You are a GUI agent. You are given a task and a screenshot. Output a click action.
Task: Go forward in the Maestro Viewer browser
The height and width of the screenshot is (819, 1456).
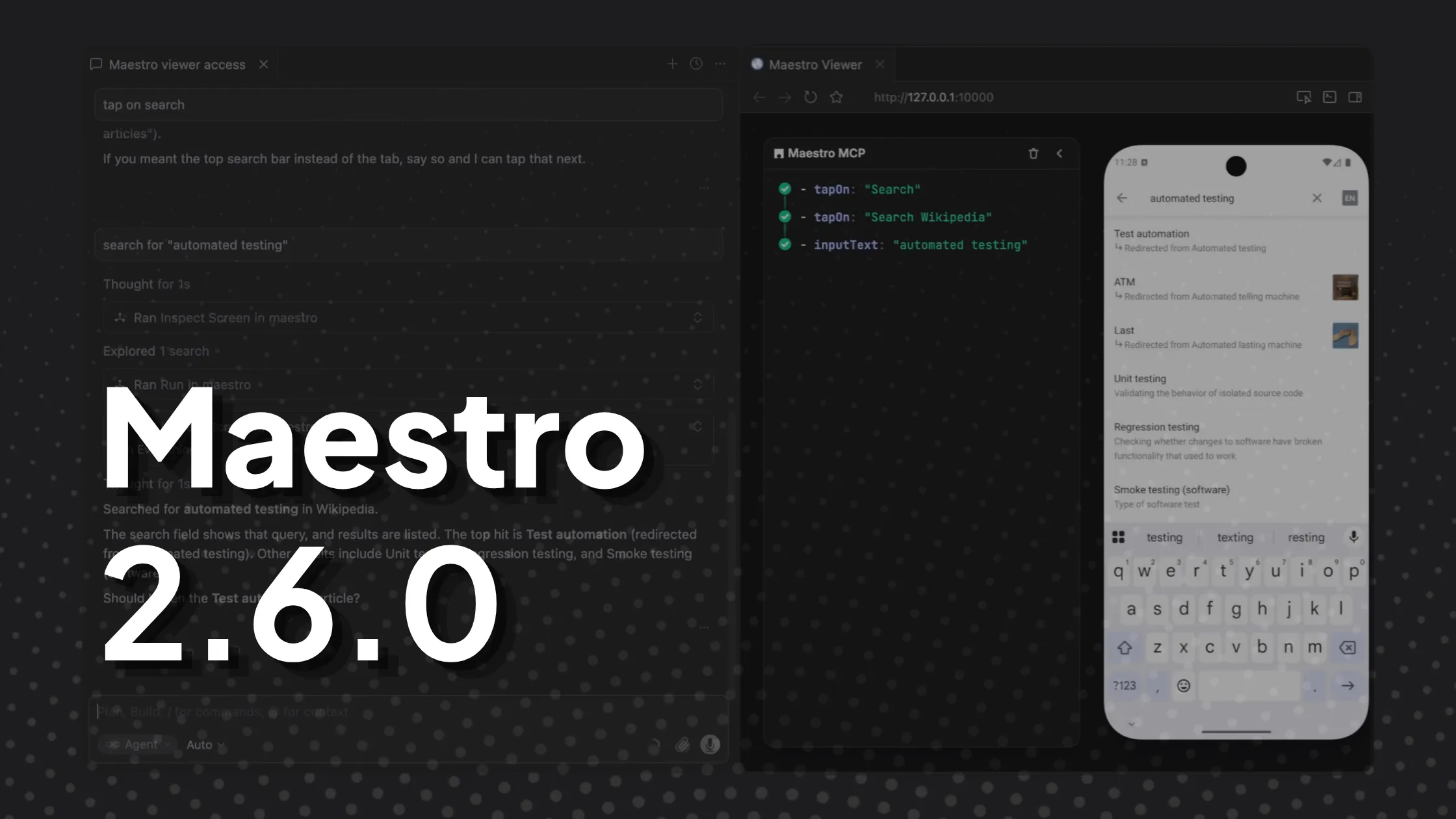[x=785, y=97]
